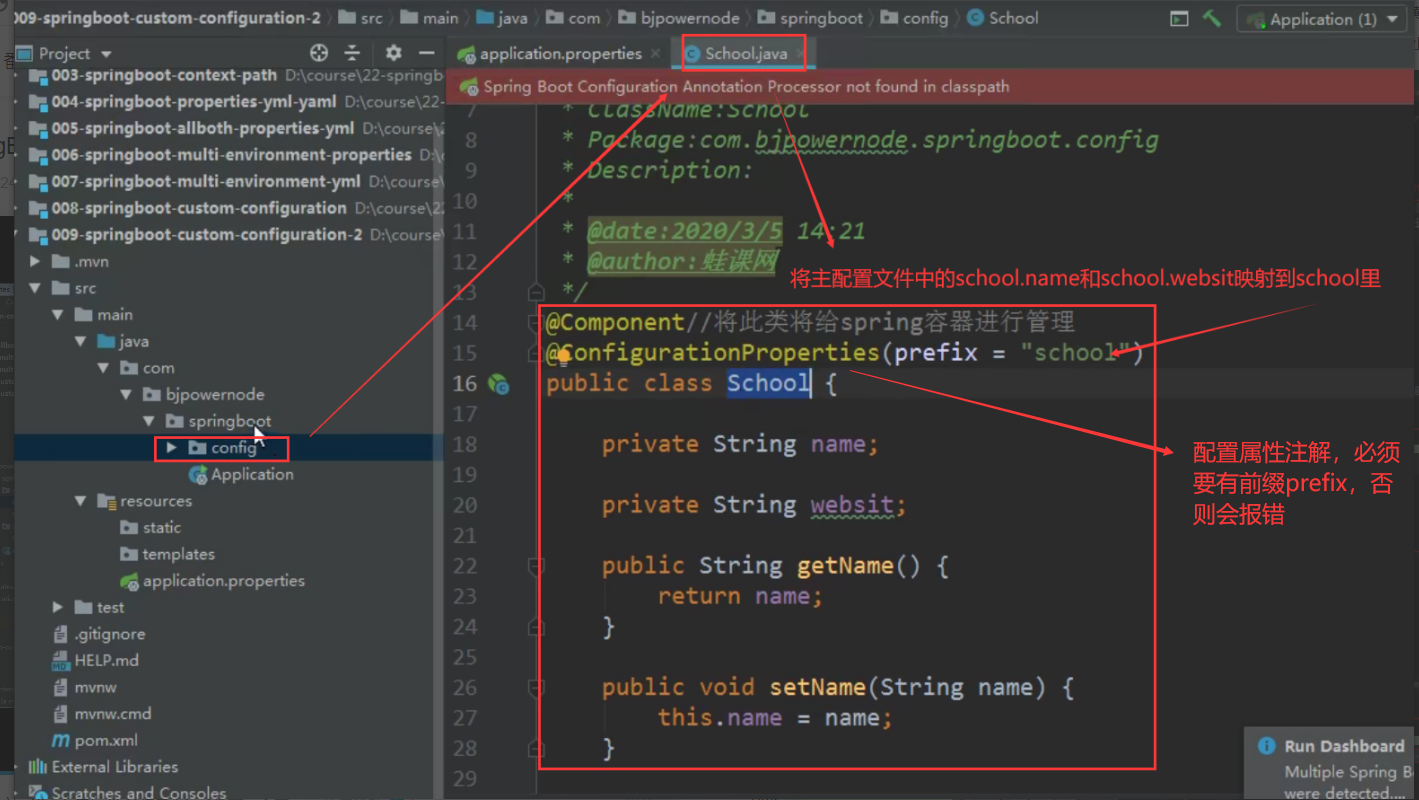Select the Application class in project tree
The width and height of the screenshot is (1419, 800).
(241, 474)
